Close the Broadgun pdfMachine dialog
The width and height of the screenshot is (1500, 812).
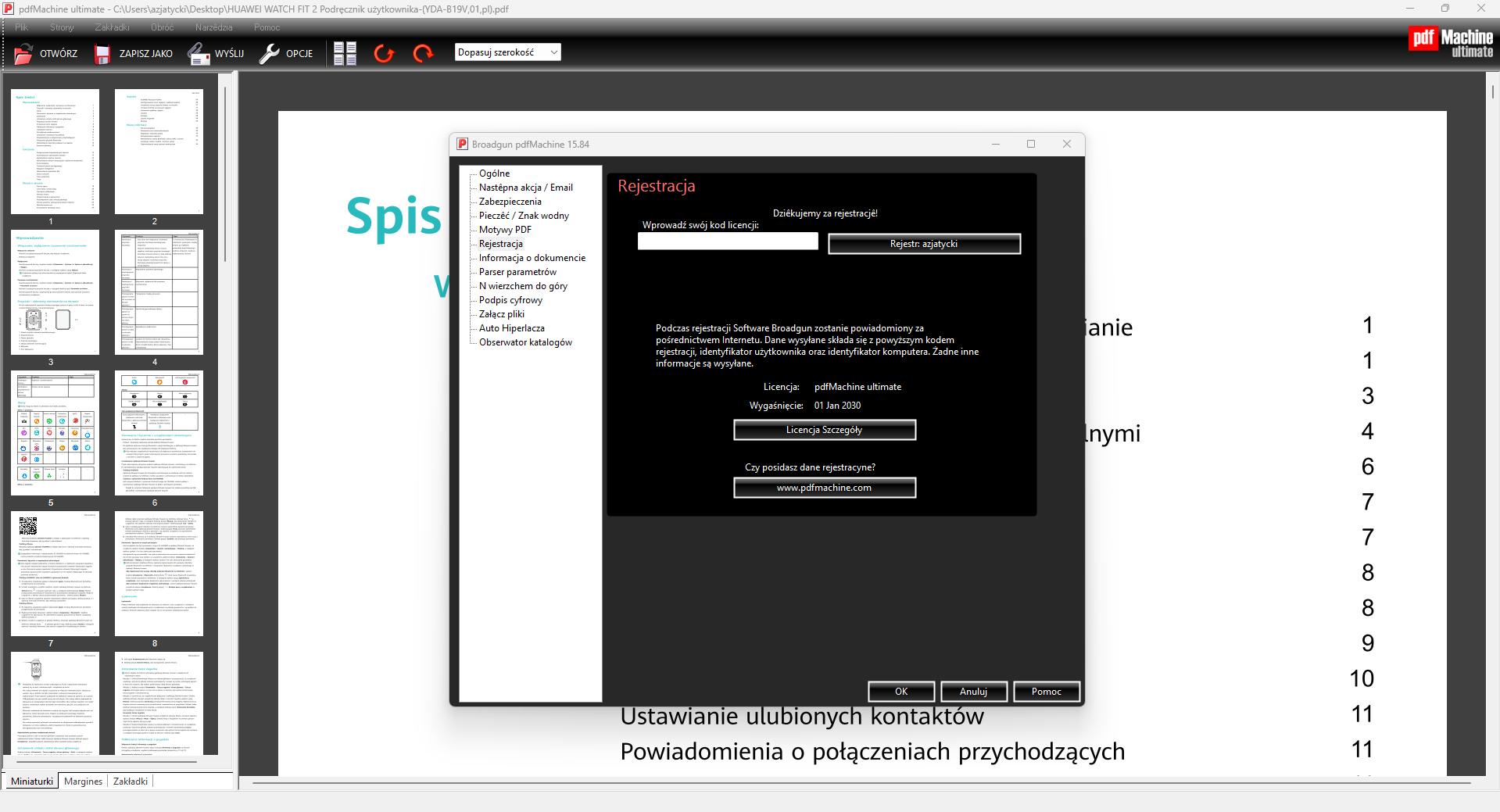click(1066, 144)
